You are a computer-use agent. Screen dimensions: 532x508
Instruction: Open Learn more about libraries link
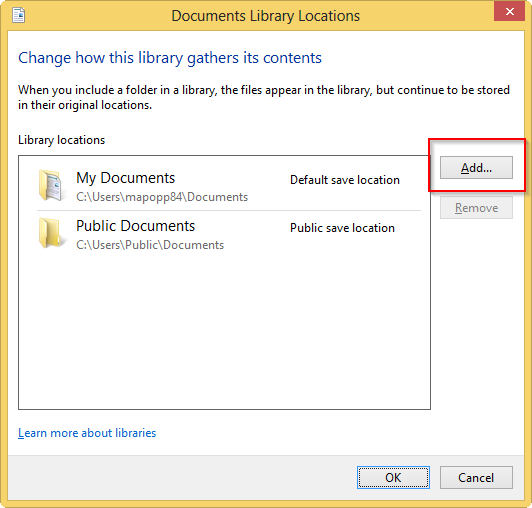coord(87,433)
